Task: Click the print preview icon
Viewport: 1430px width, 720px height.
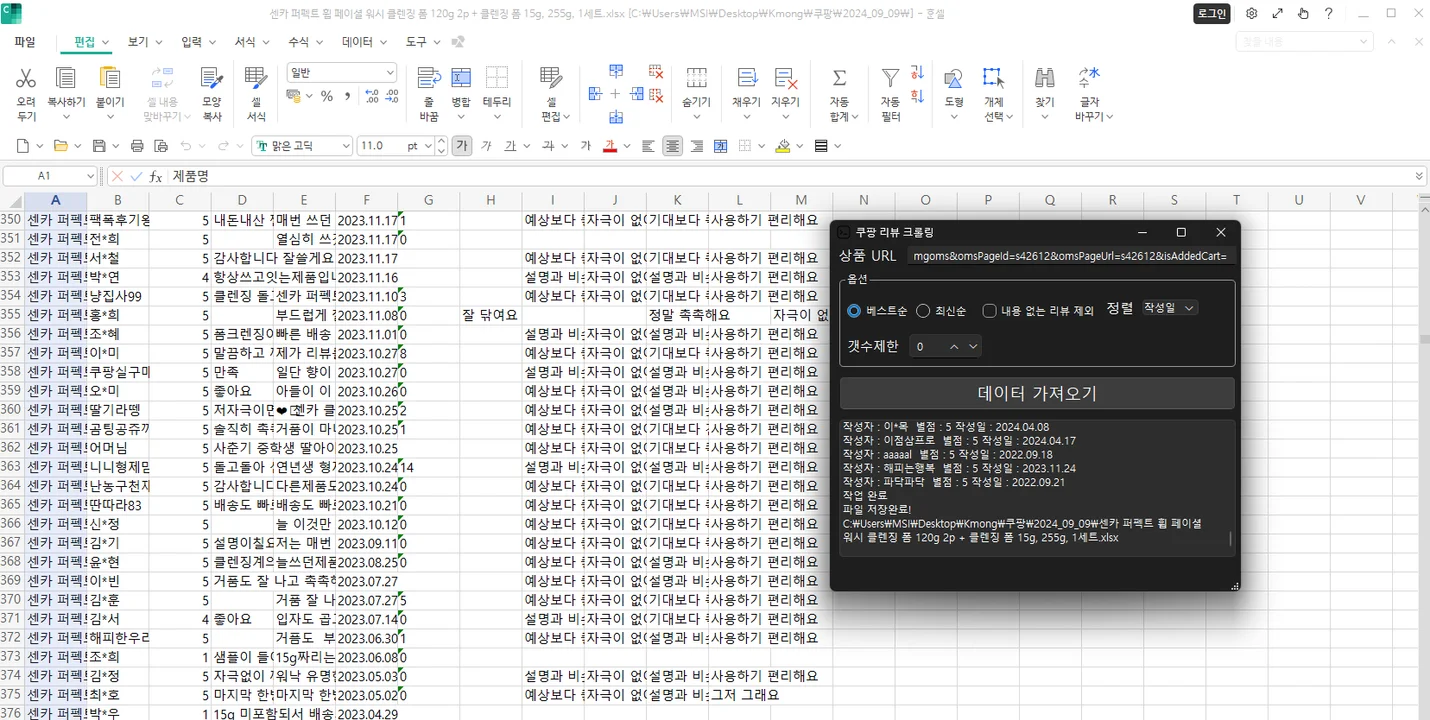Action: (162, 146)
